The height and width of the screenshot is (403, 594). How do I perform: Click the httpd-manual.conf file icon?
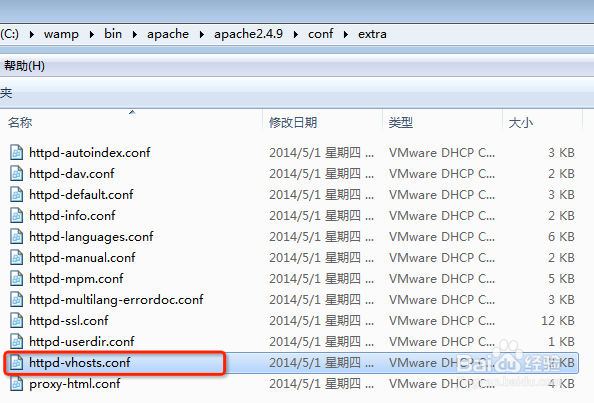(16, 258)
